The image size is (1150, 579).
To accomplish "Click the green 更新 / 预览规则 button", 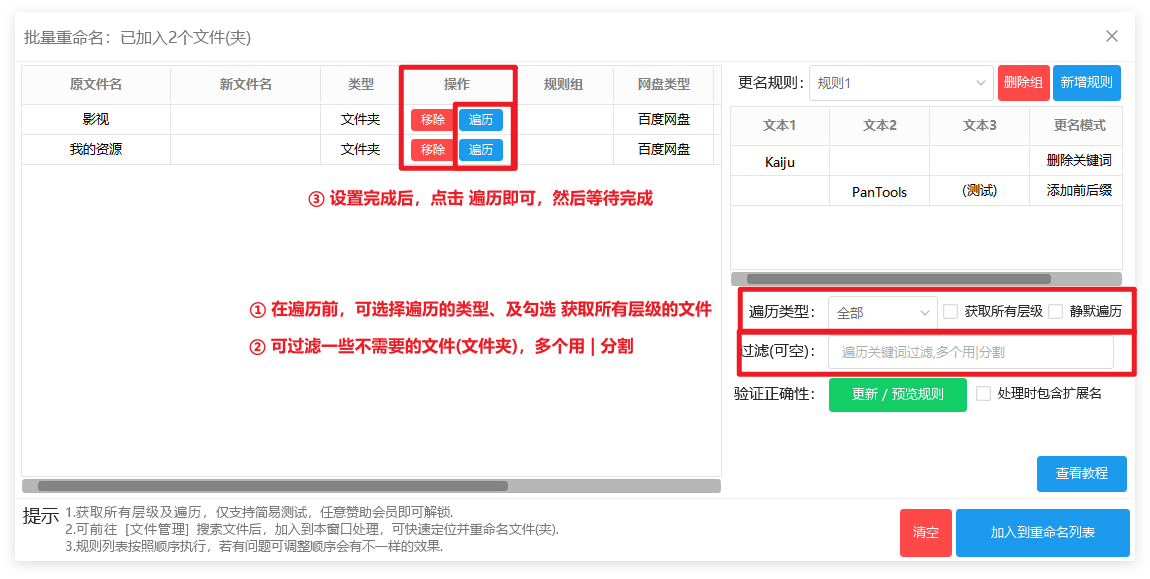I will [897, 394].
